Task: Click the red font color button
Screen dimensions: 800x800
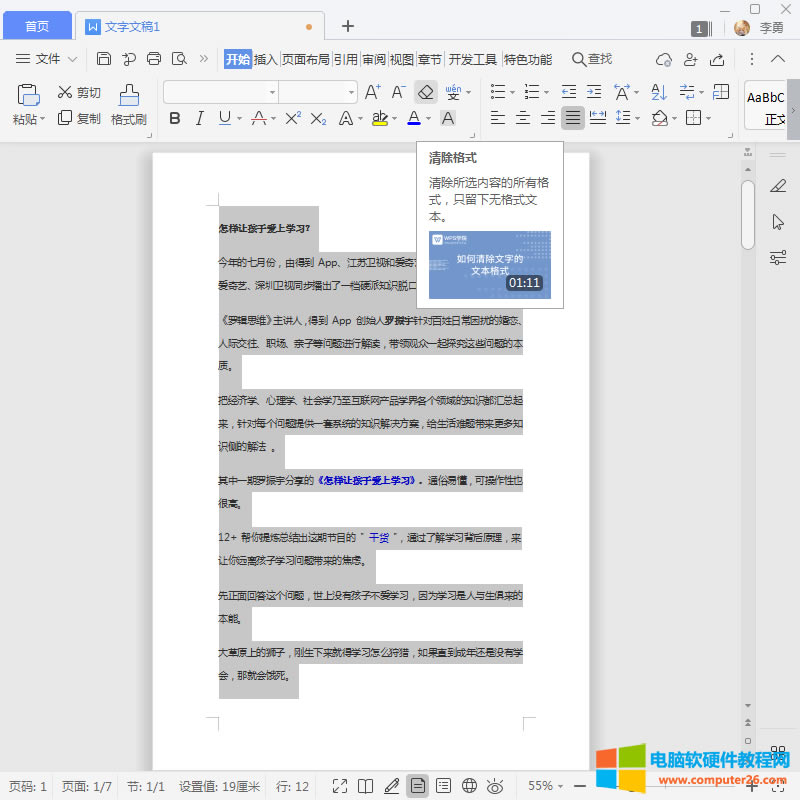Action: click(x=414, y=118)
